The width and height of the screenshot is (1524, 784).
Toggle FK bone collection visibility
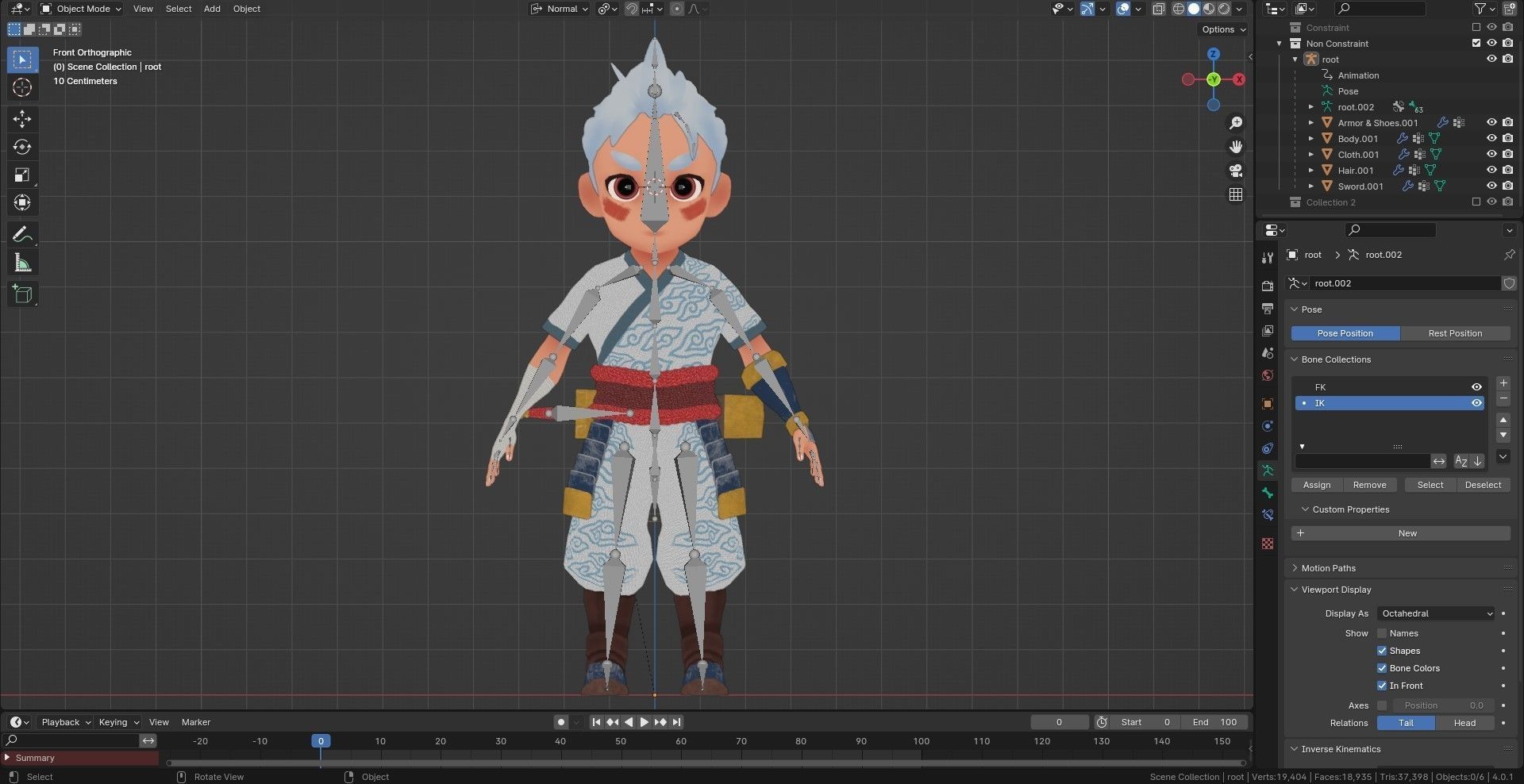pos(1476,387)
